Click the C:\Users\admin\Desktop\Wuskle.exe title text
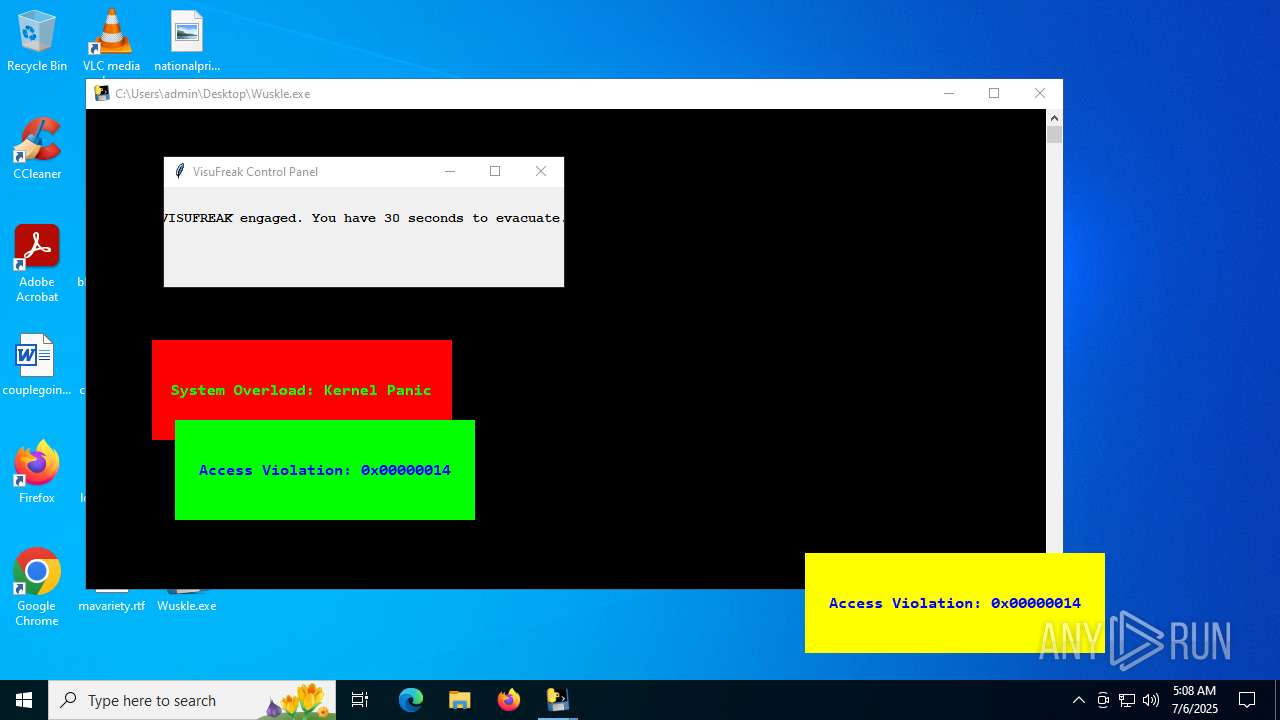This screenshot has width=1280, height=720. tap(213, 93)
